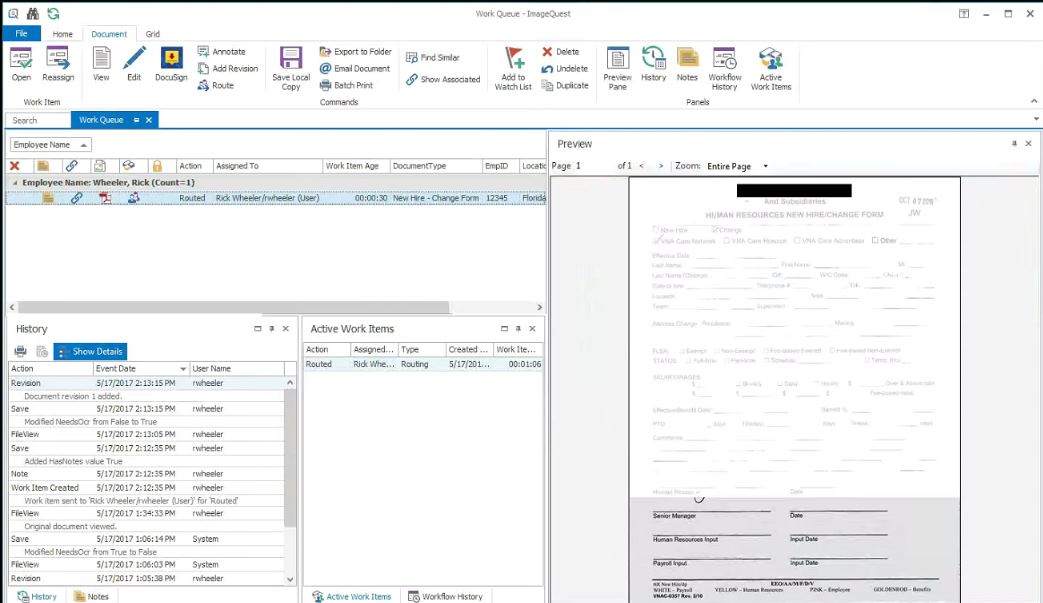Click the work queue horizontal scrollbar
1043x603 pixels.
[x=233, y=307]
